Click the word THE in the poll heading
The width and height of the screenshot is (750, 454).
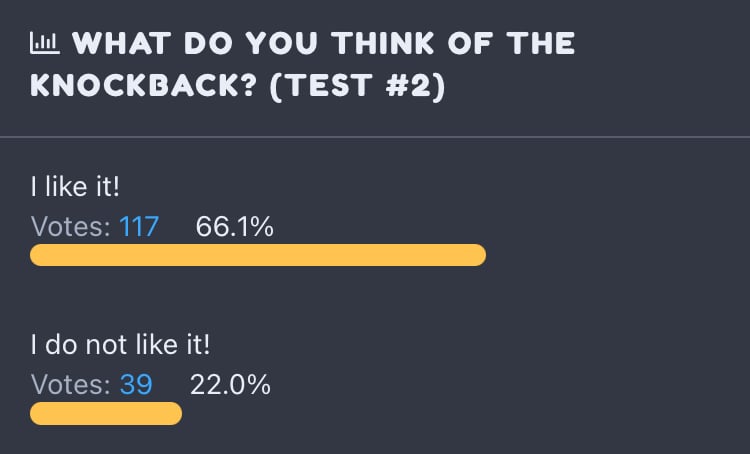(541, 44)
